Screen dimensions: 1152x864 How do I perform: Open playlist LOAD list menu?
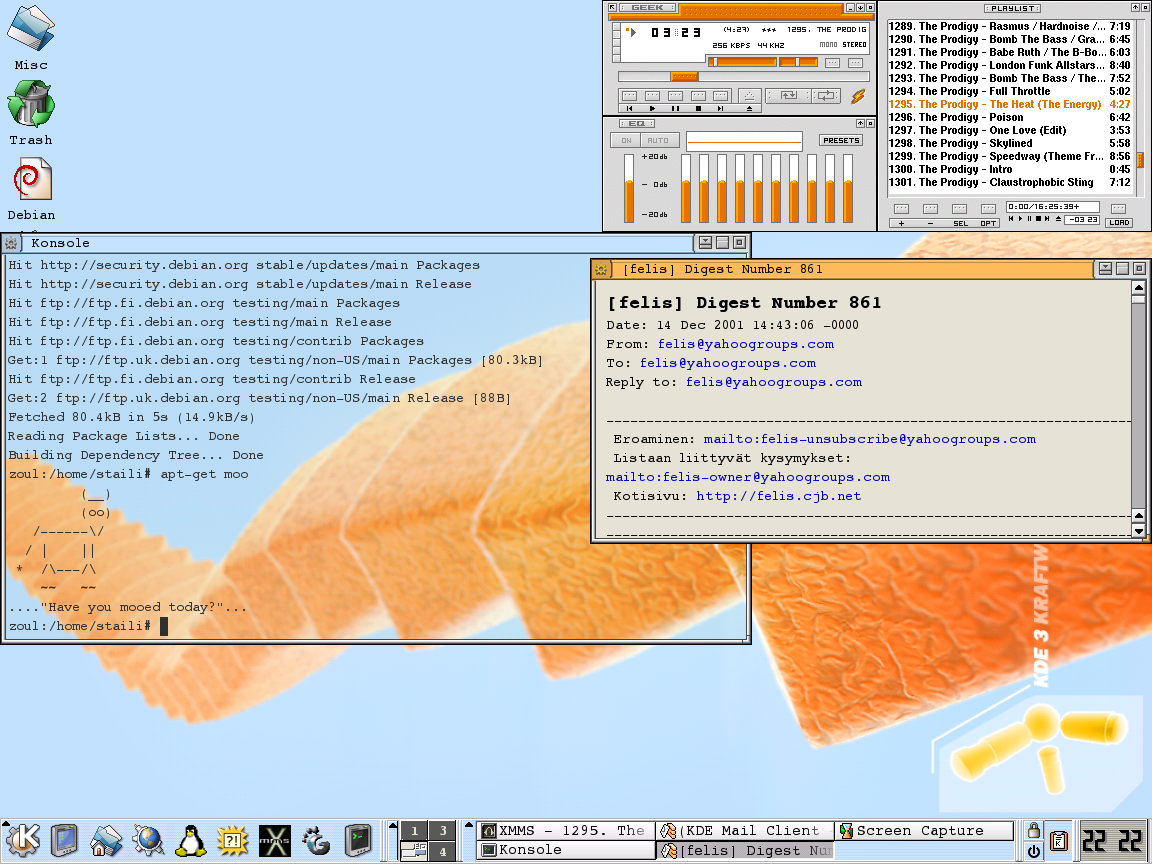click(1119, 222)
